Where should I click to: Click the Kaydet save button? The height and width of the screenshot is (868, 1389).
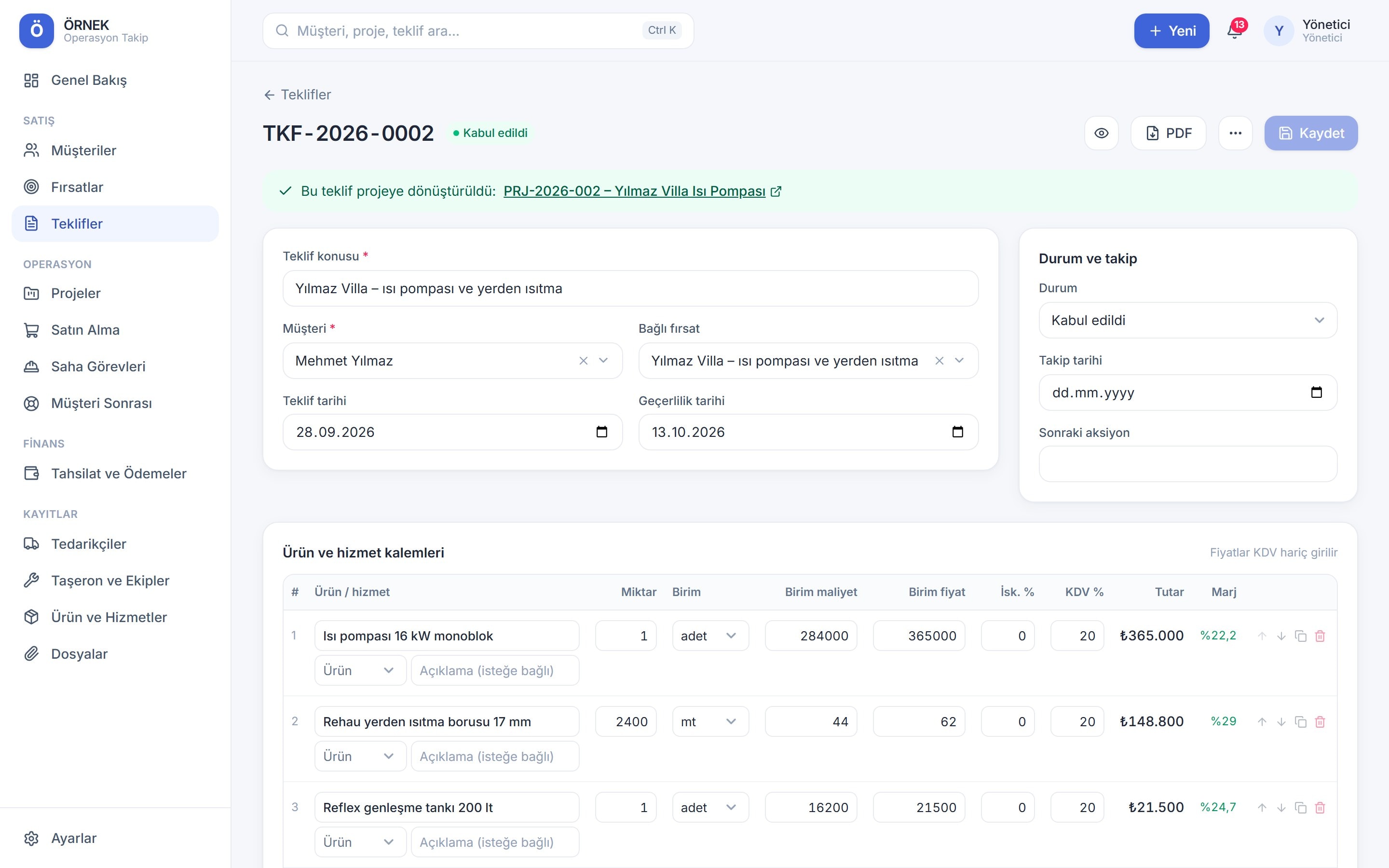(1310, 133)
